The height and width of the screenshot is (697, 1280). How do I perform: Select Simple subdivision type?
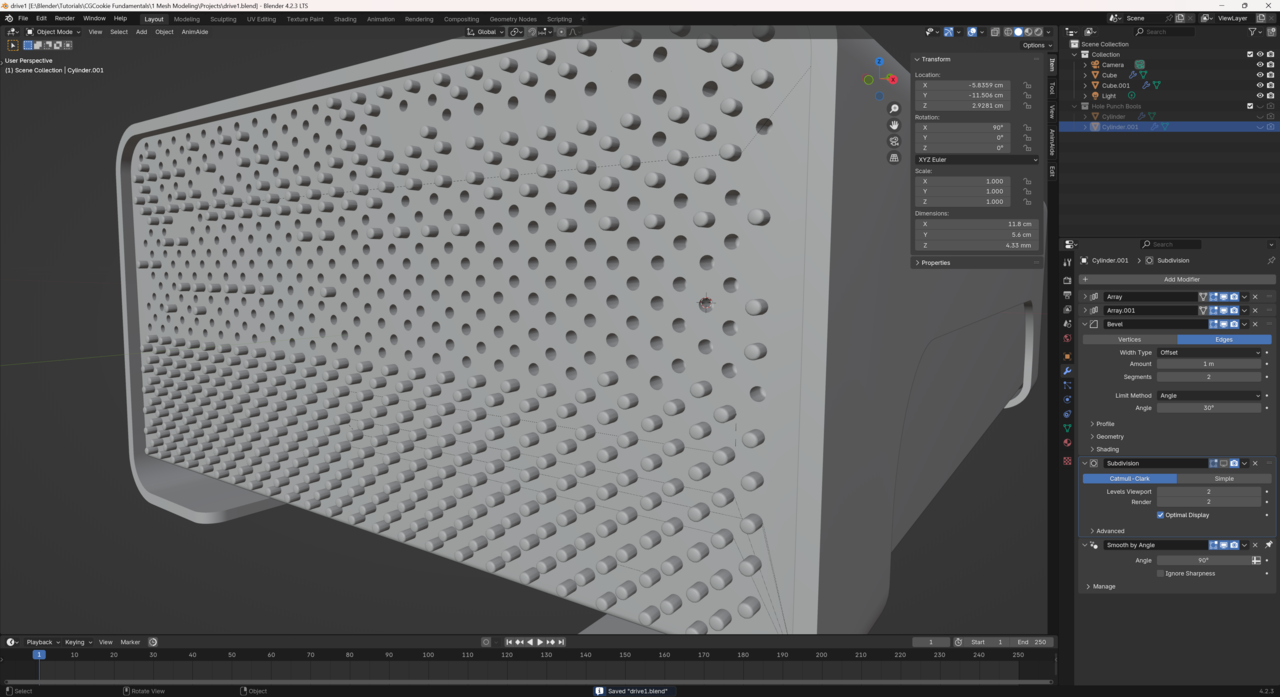(x=1223, y=479)
